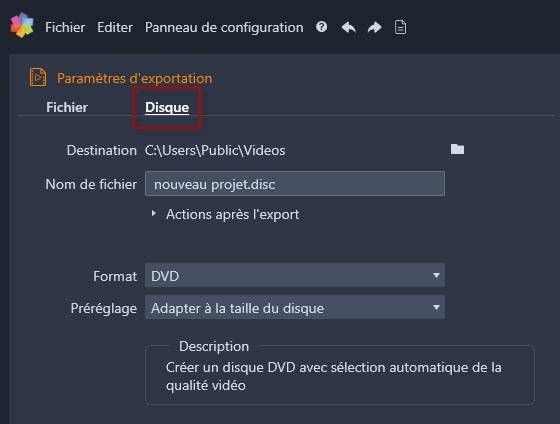This screenshot has height=424, width=560.
Task: Click the Description text box
Action: [x=340, y=375]
